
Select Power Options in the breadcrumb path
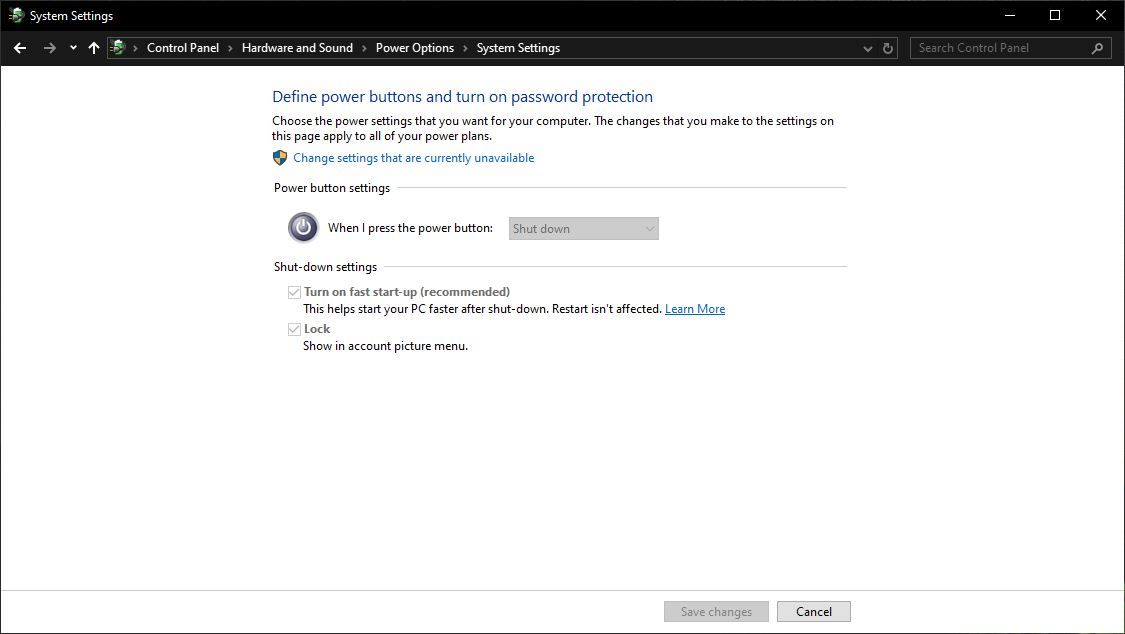click(x=415, y=47)
